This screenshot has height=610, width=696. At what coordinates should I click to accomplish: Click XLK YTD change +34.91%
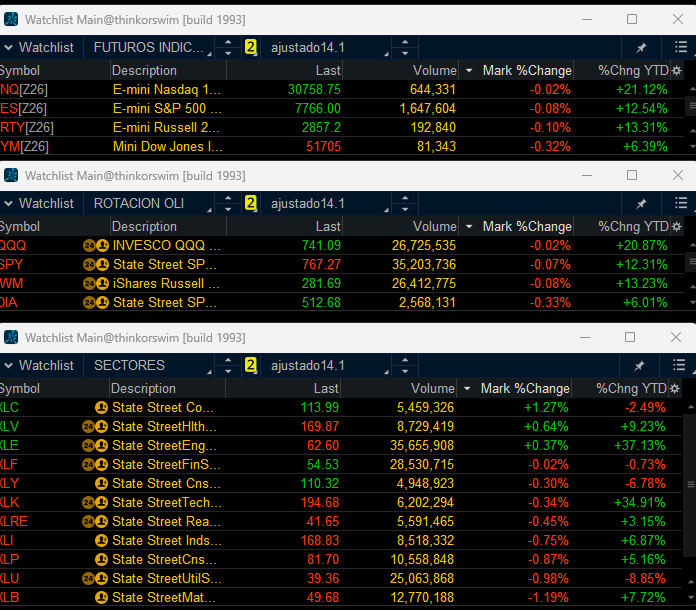tap(640, 503)
